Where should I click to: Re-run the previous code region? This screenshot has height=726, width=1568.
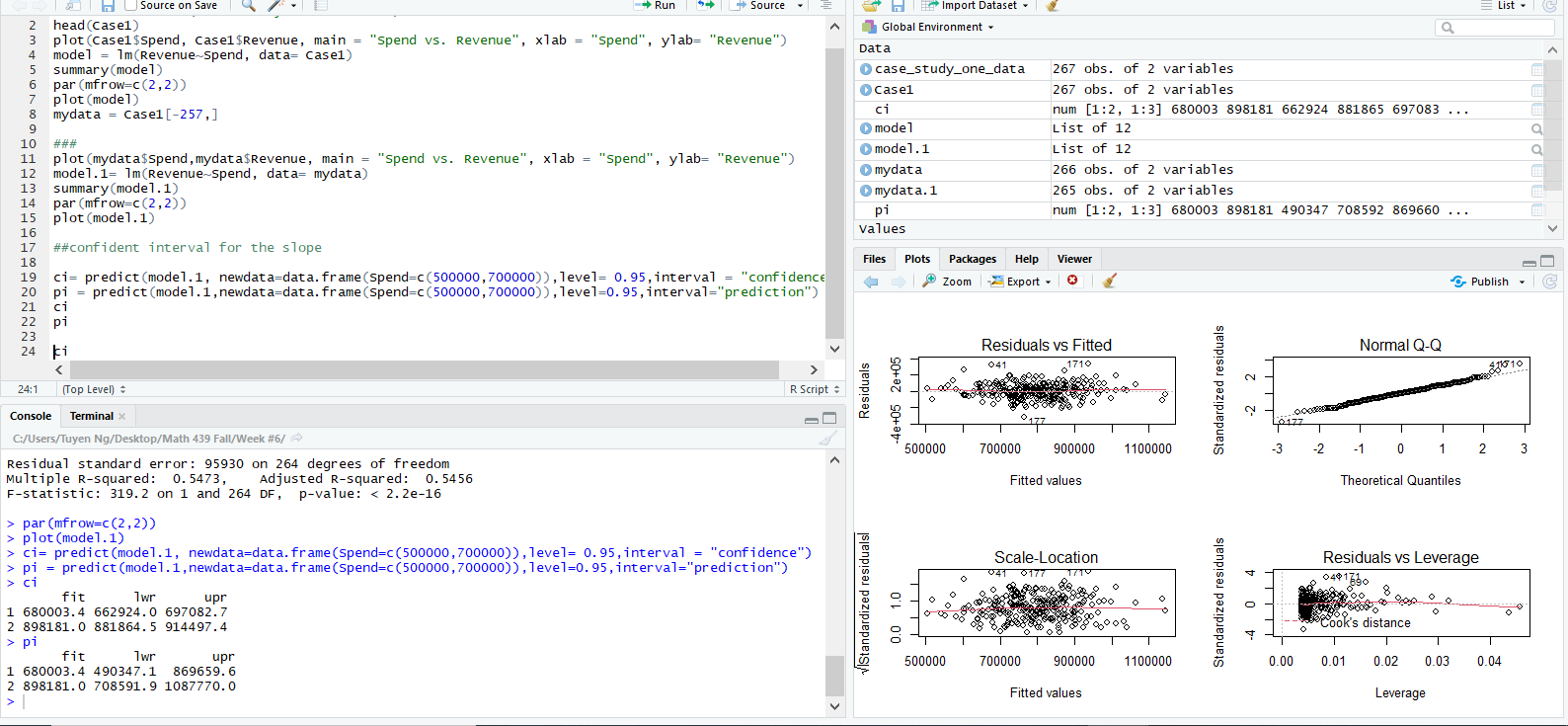click(x=705, y=6)
